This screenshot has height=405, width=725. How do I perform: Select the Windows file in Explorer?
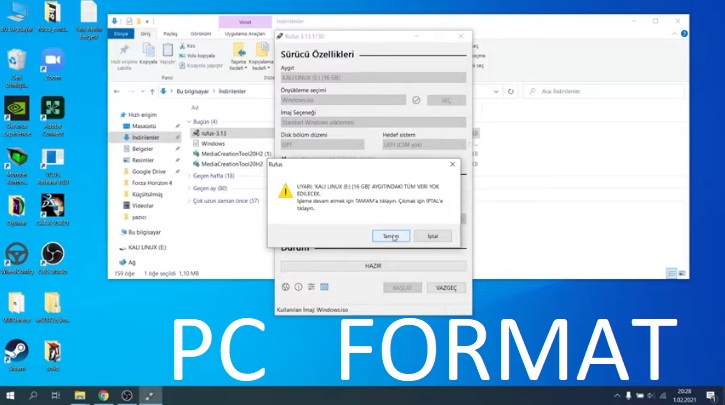(213, 143)
